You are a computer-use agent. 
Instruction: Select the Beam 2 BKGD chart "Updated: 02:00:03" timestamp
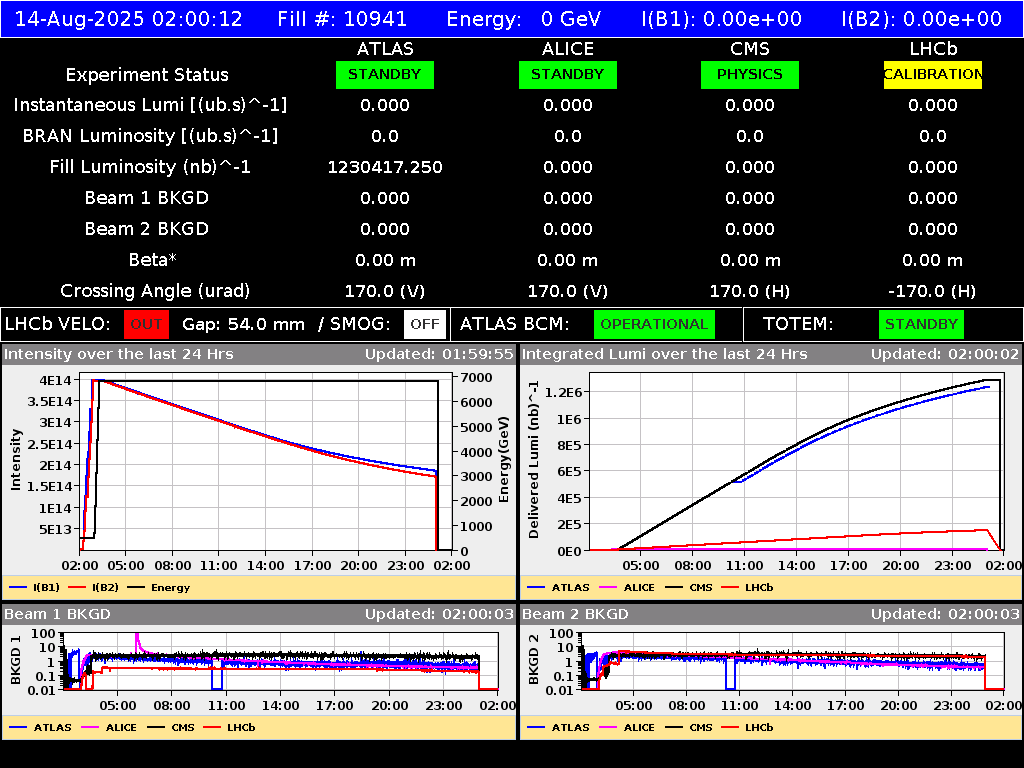945,615
